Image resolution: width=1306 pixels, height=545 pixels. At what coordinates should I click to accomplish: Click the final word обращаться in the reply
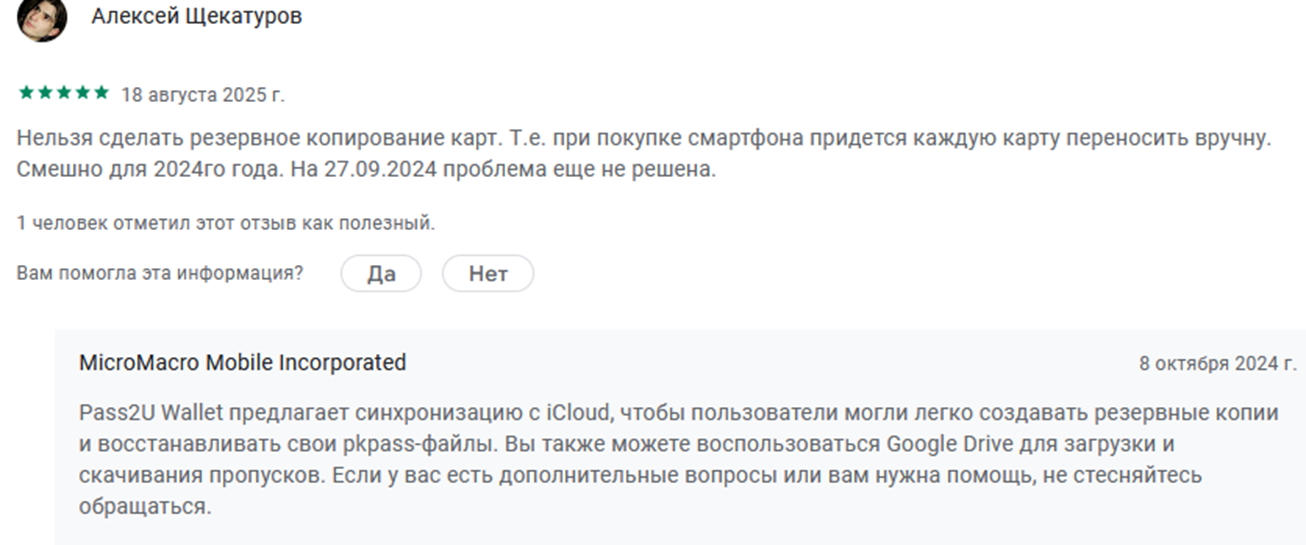(145, 506)
